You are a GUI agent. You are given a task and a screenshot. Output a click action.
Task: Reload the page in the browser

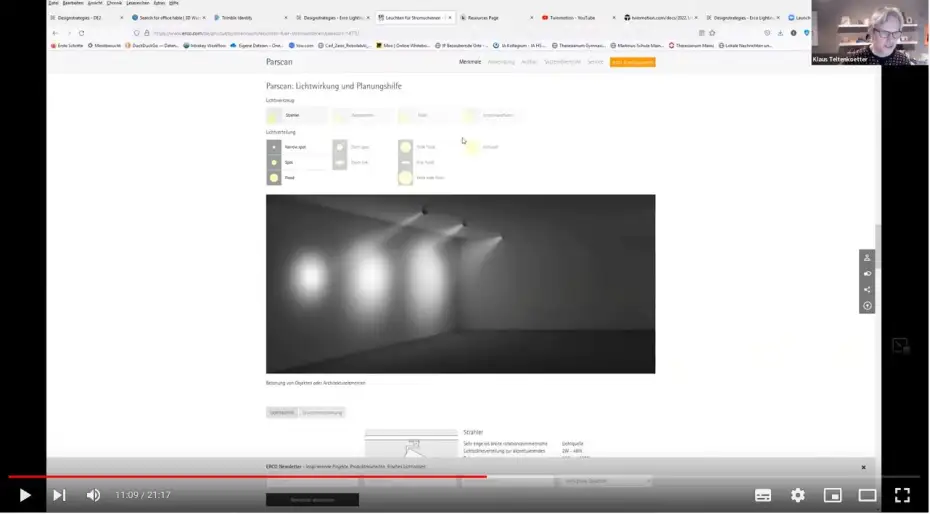[x=81, y=33]
